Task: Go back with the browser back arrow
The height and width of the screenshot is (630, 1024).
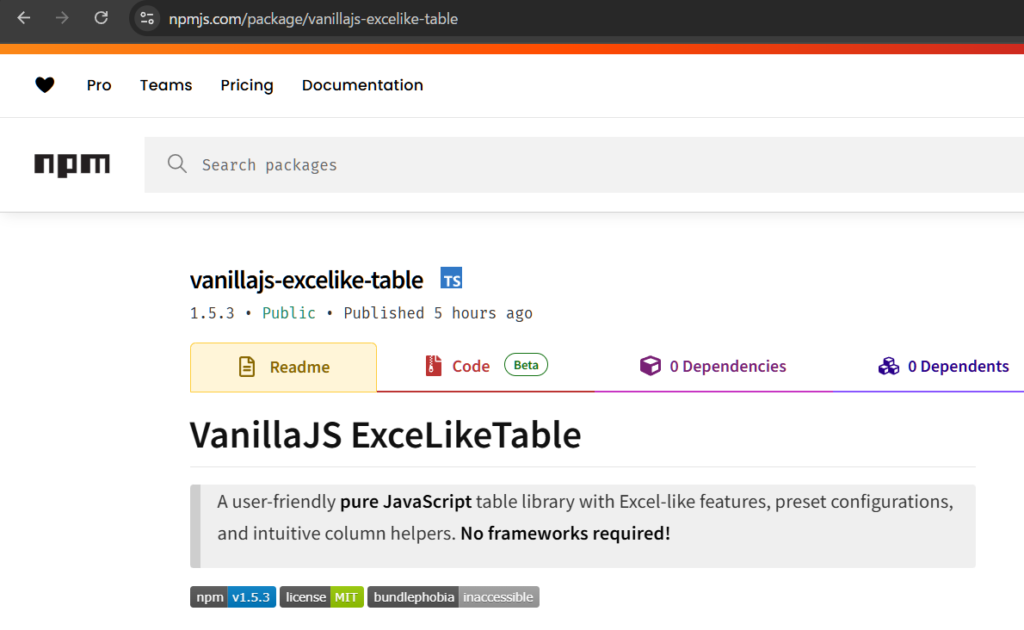Action: tap(24, 18)
